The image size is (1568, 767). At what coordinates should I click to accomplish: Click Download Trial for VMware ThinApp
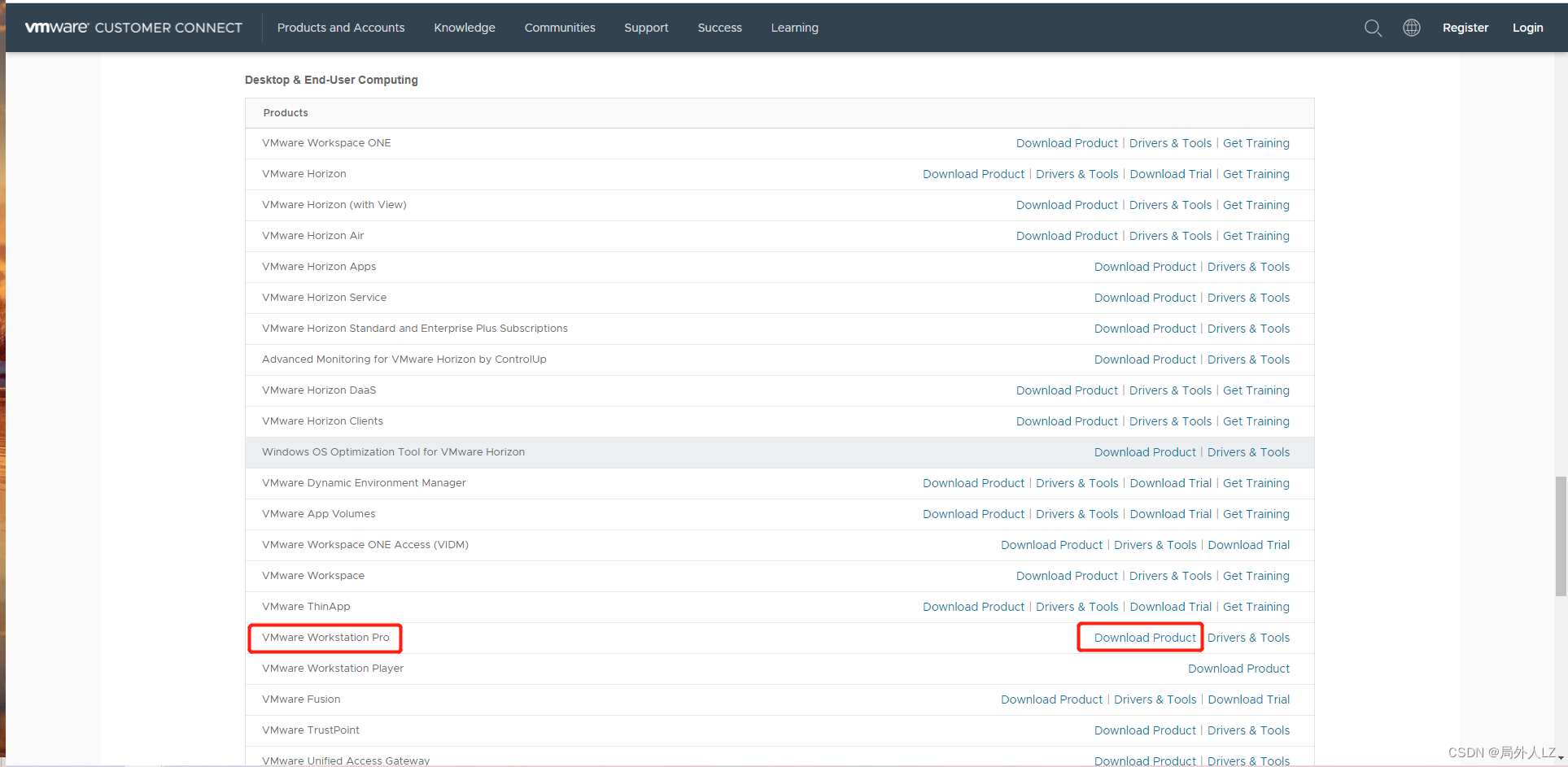(x=1171, y=607)
